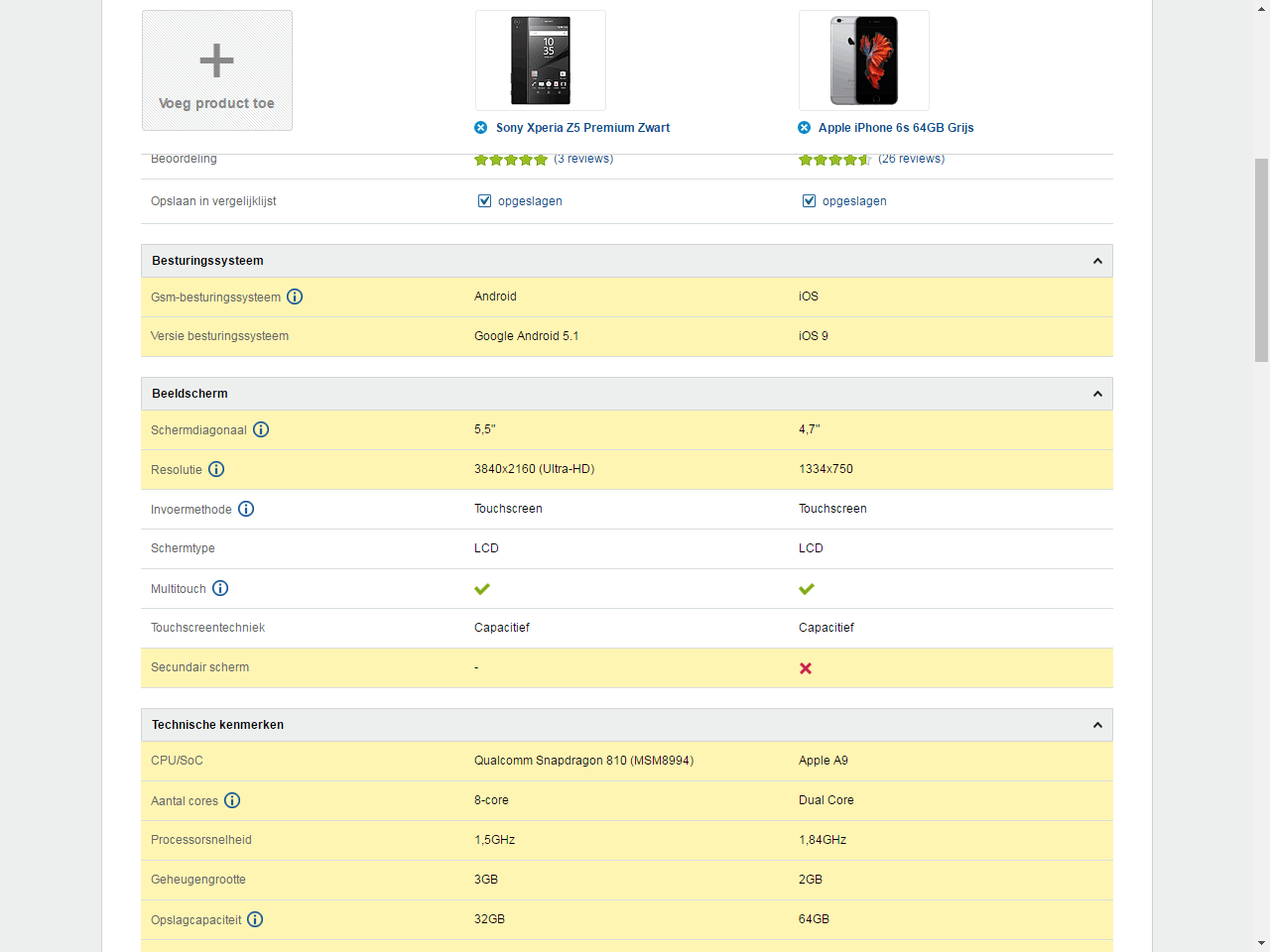Screen dimensions: 1270x952
Task: Remove Apple iPhone 6s from comparison
Action: coord(805,128)
